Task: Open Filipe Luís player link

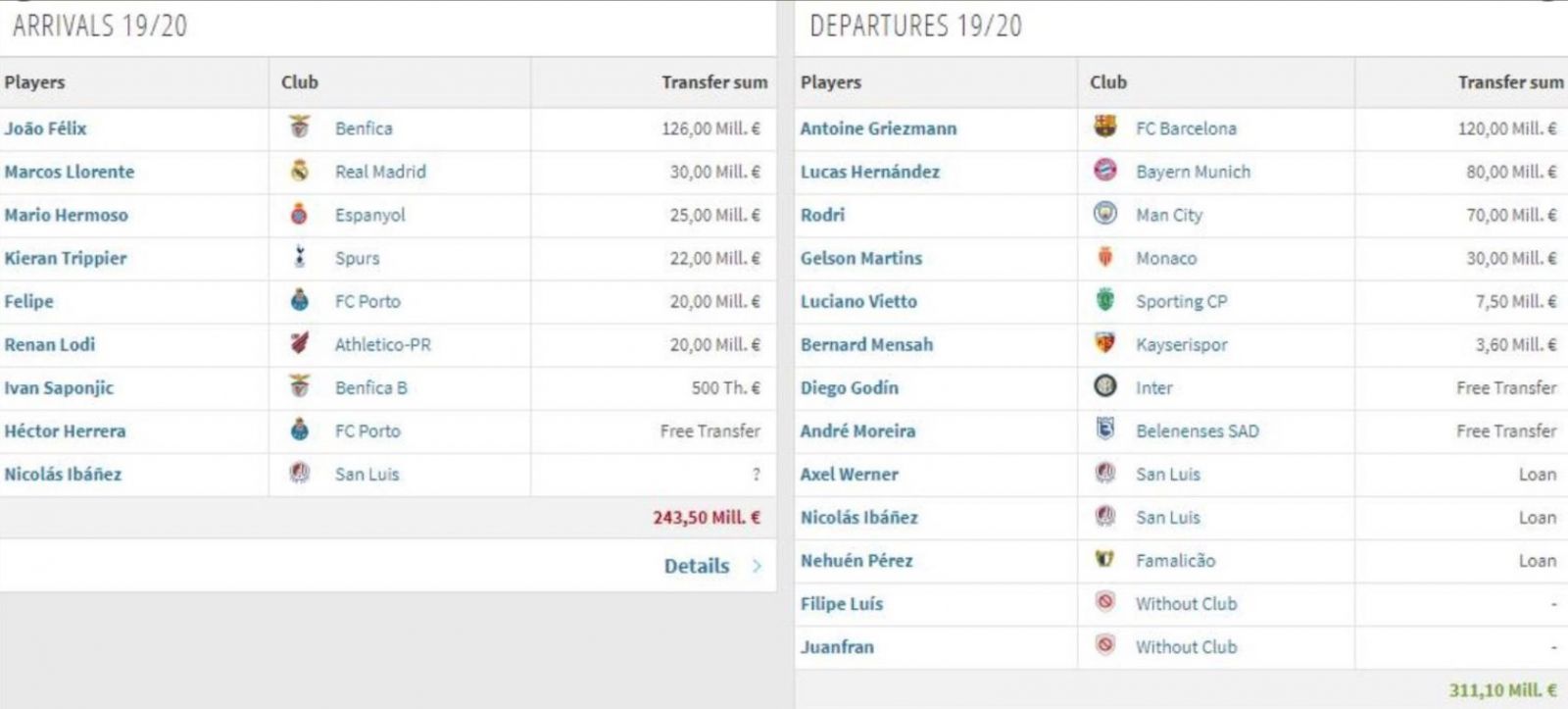Action: [842, 604]
